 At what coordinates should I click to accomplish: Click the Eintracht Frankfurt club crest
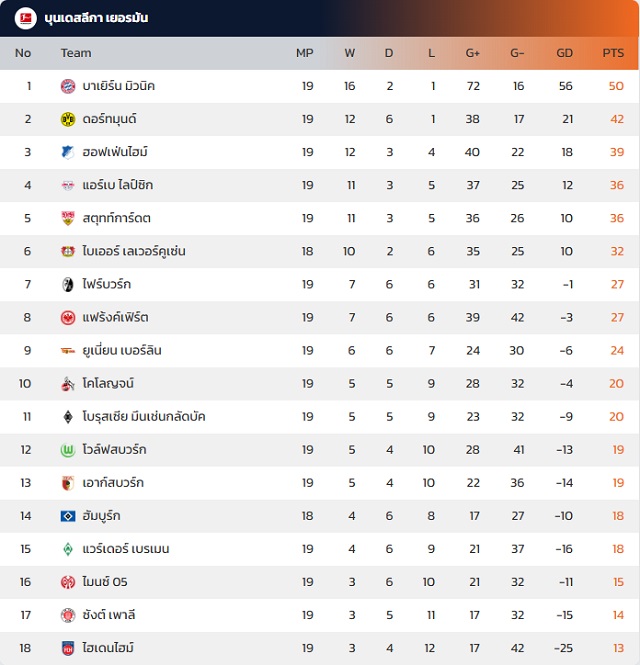(68, 317)
